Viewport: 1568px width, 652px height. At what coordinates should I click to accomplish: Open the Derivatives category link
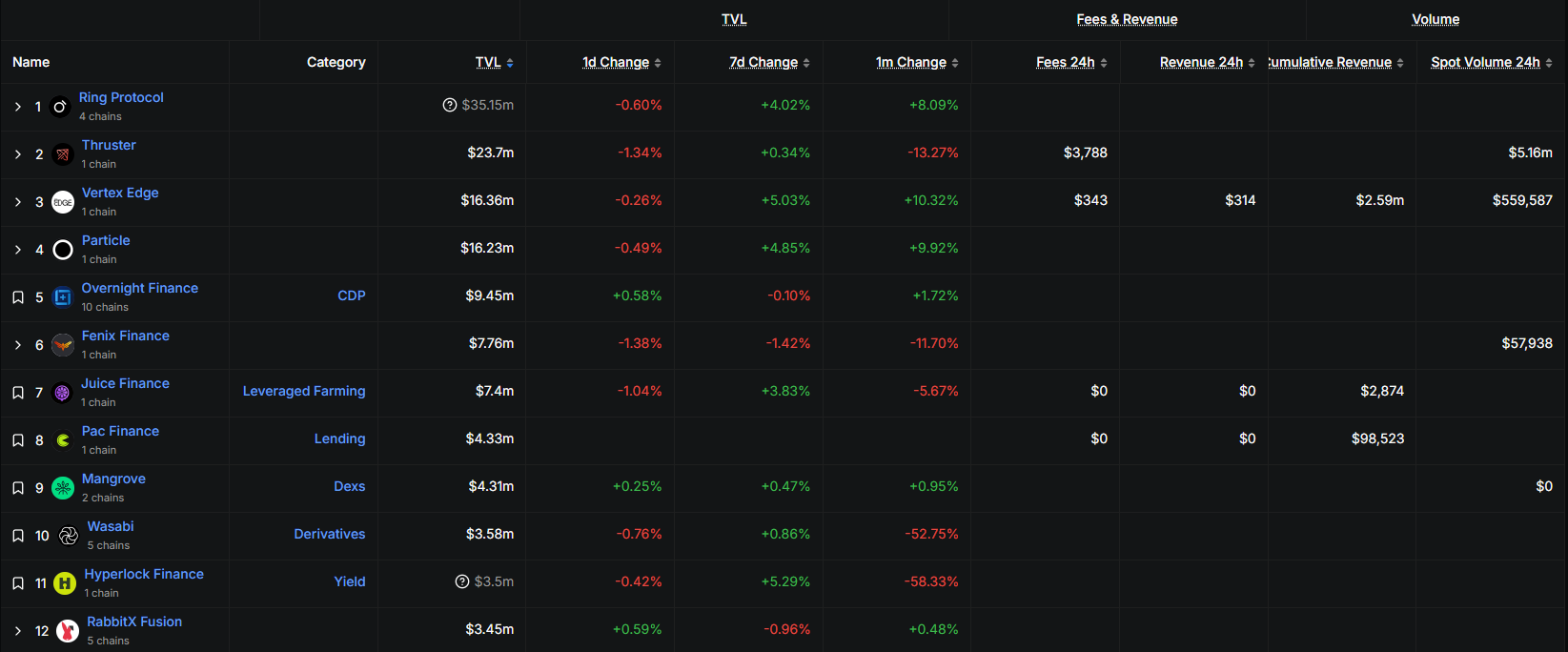click(329, 534)
